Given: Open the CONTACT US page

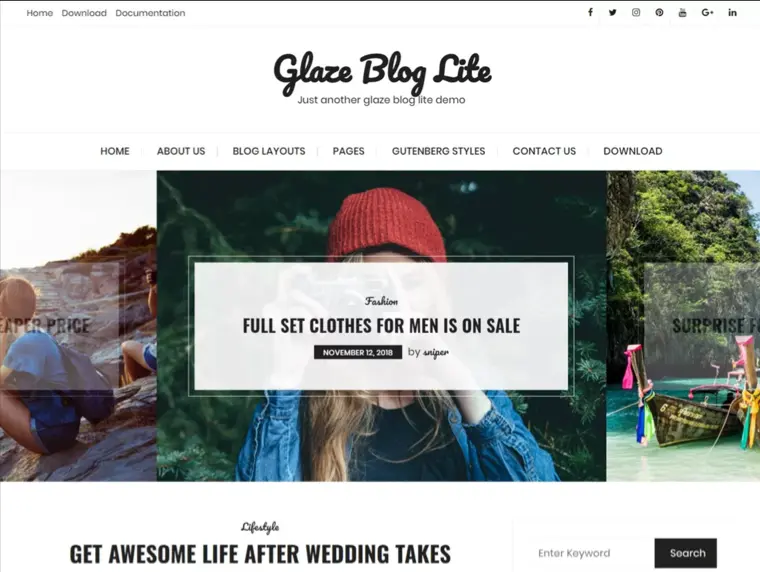Looking at the screenshot, I should [544, 151].
